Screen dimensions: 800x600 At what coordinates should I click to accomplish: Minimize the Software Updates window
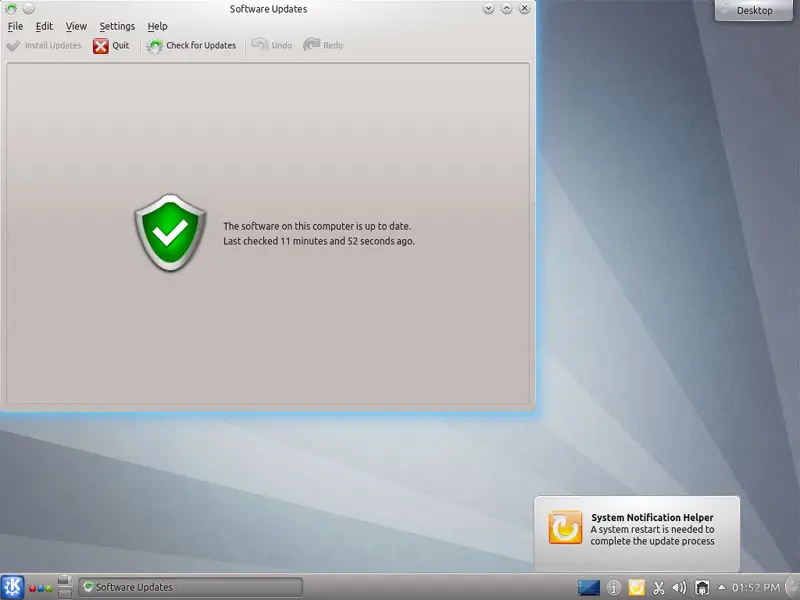[488, 8]
